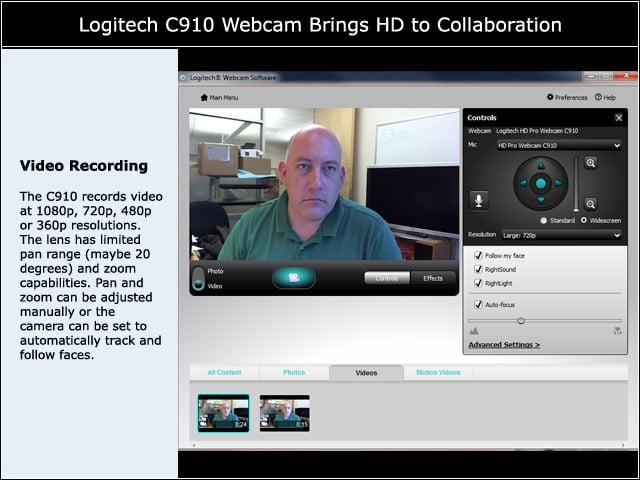Zoom out magnifier button
Screen dimensions: 640x480
pyautogui.click(x=591, y=204)
